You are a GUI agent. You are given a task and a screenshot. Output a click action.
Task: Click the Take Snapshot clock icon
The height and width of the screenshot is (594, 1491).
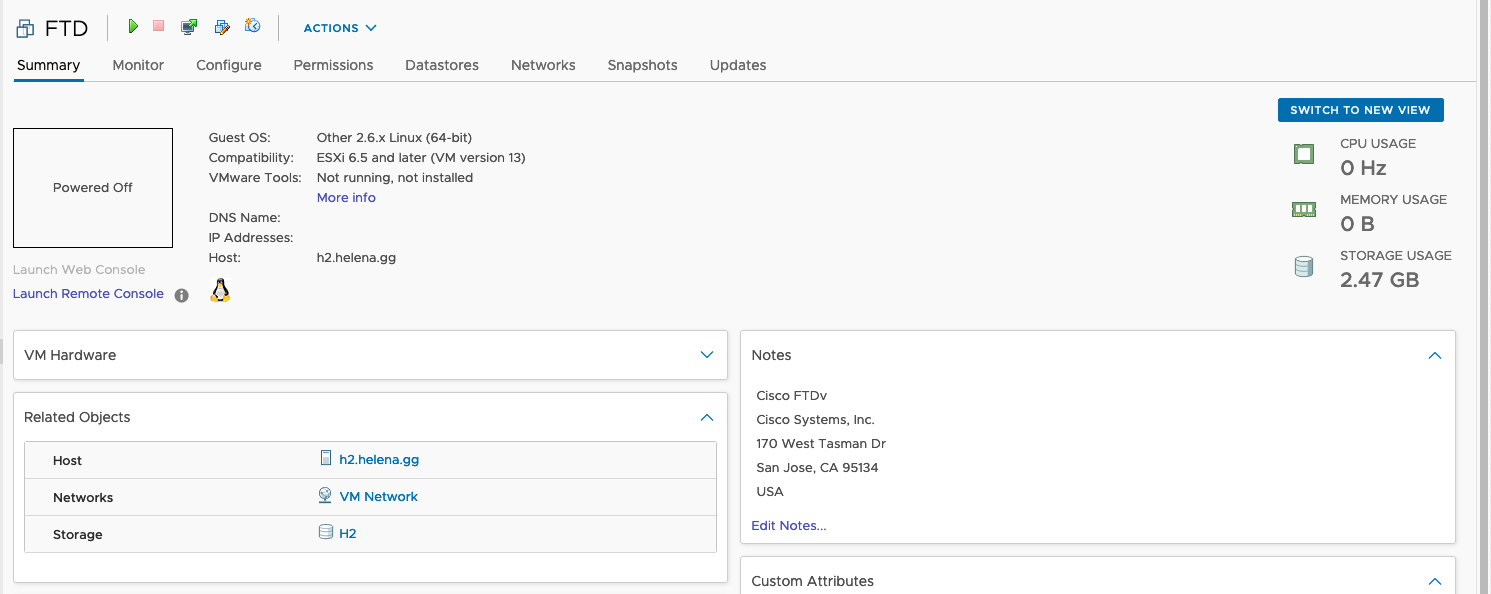click(x=253, y=26)
